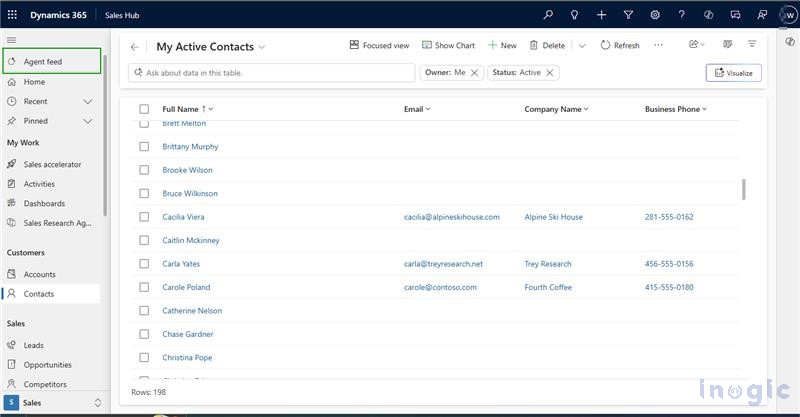Viewport: 800px width, 417px height.
Task: Open the user profile avatar
Action: click(789, 15)
